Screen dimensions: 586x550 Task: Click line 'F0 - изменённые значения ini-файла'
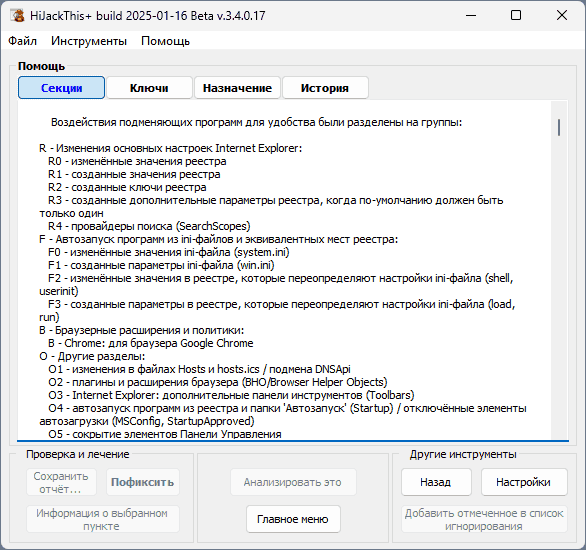tap(169, 252)
